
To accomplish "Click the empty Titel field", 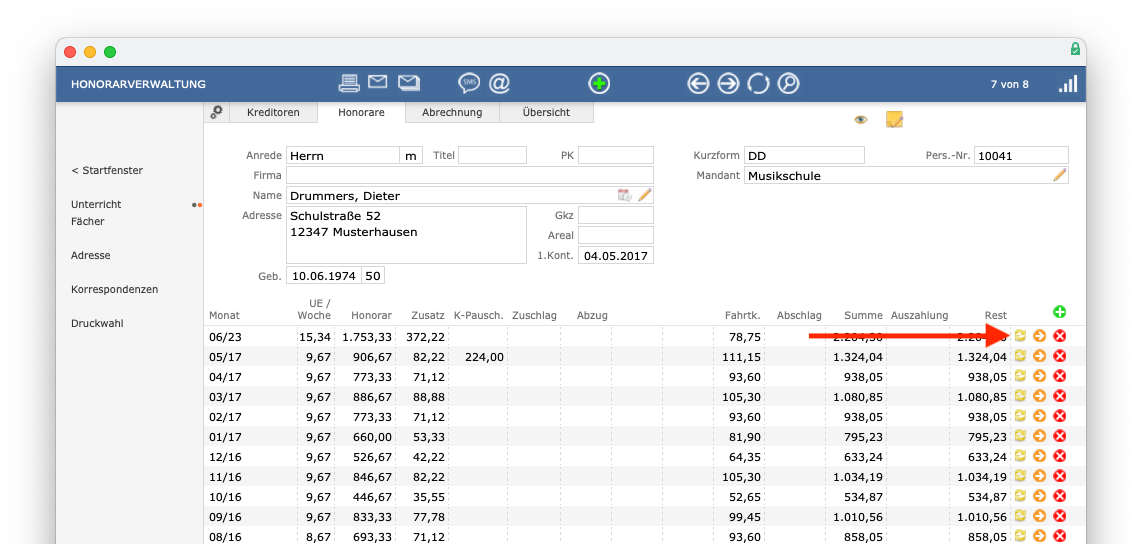I will coord(492,155).
